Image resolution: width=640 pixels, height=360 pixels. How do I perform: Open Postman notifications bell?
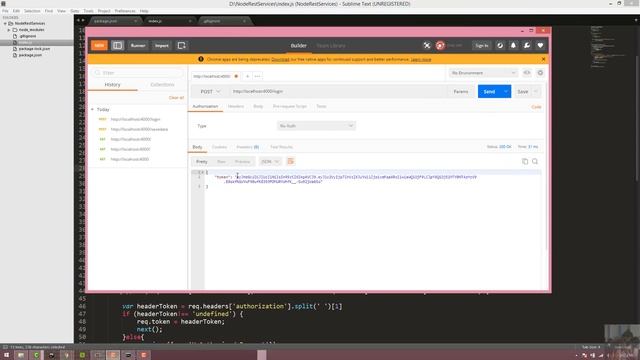click(513, 45)
